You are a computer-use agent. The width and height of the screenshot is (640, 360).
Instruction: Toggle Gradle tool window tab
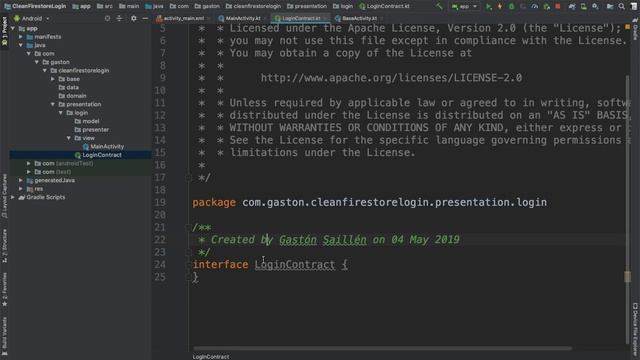pyautogui.click(x=635, y=29)
